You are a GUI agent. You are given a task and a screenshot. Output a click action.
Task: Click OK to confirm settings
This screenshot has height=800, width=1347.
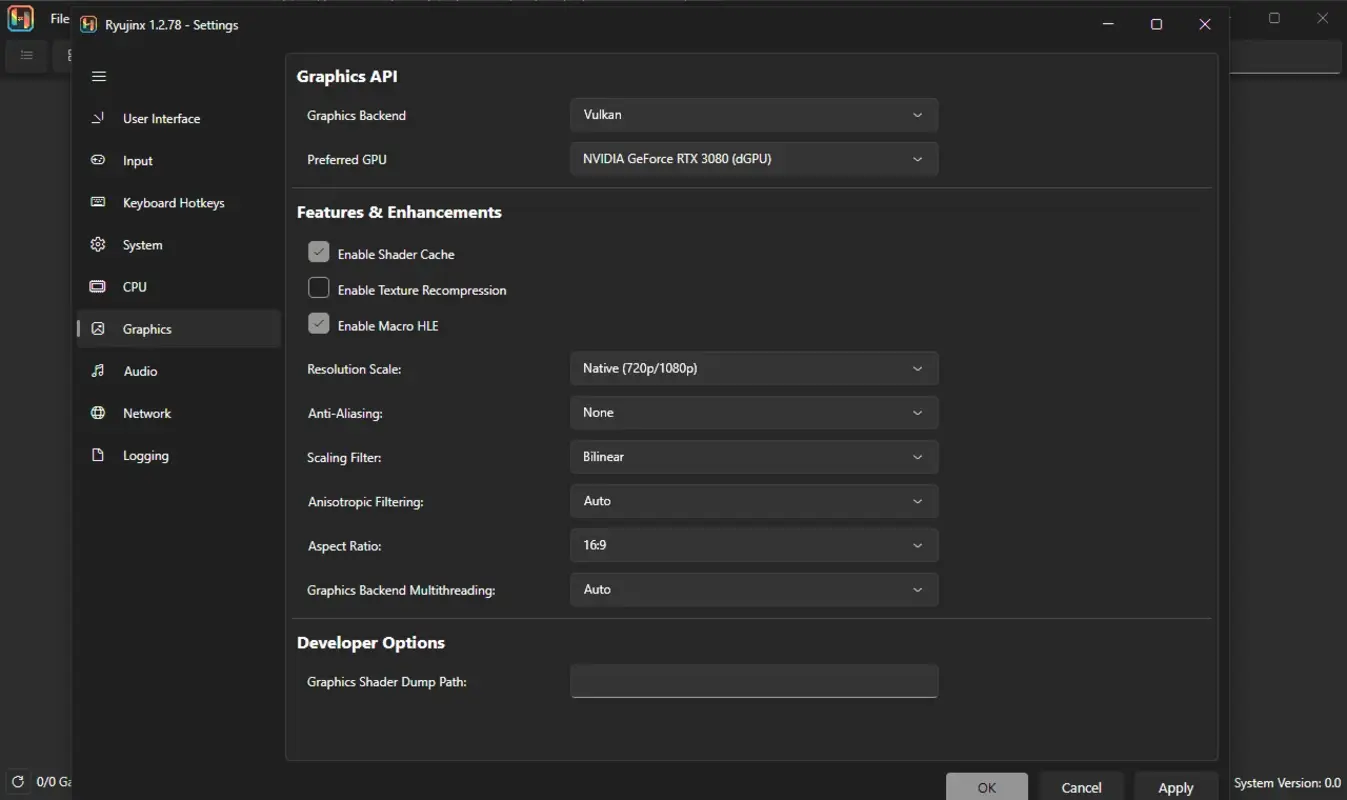pos(986,787)
